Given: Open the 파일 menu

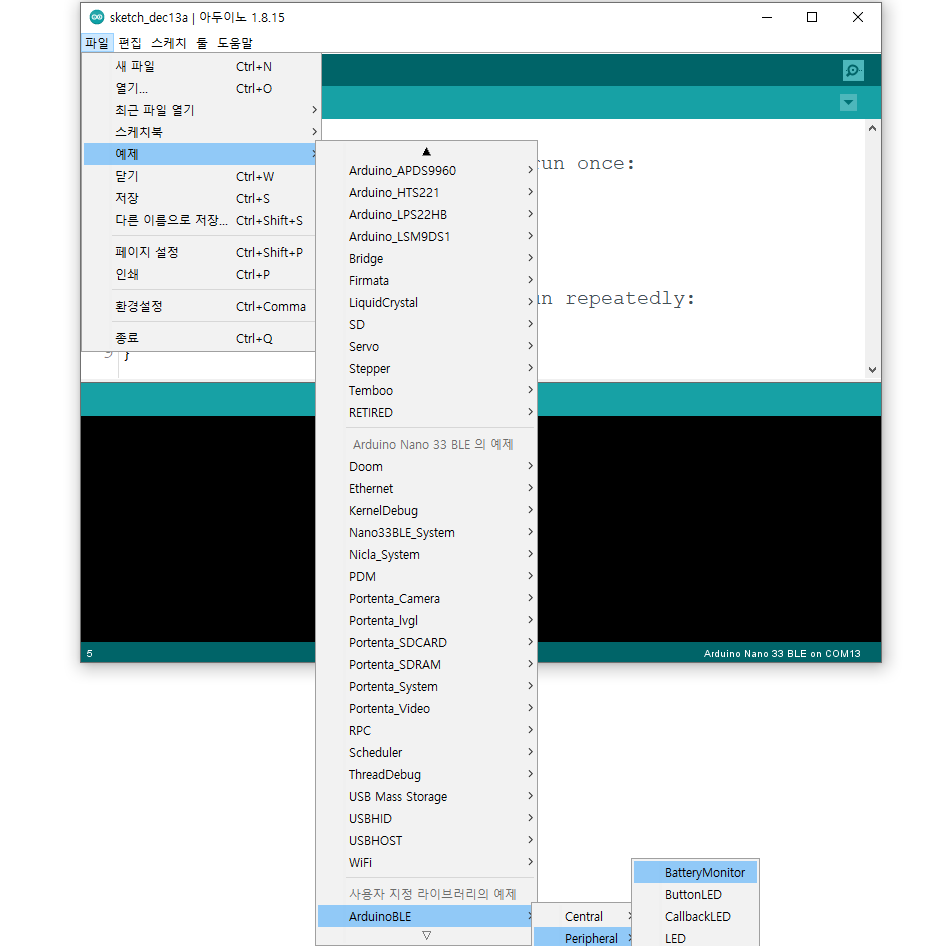Looking at the screenshot, I should coord(97,43).
